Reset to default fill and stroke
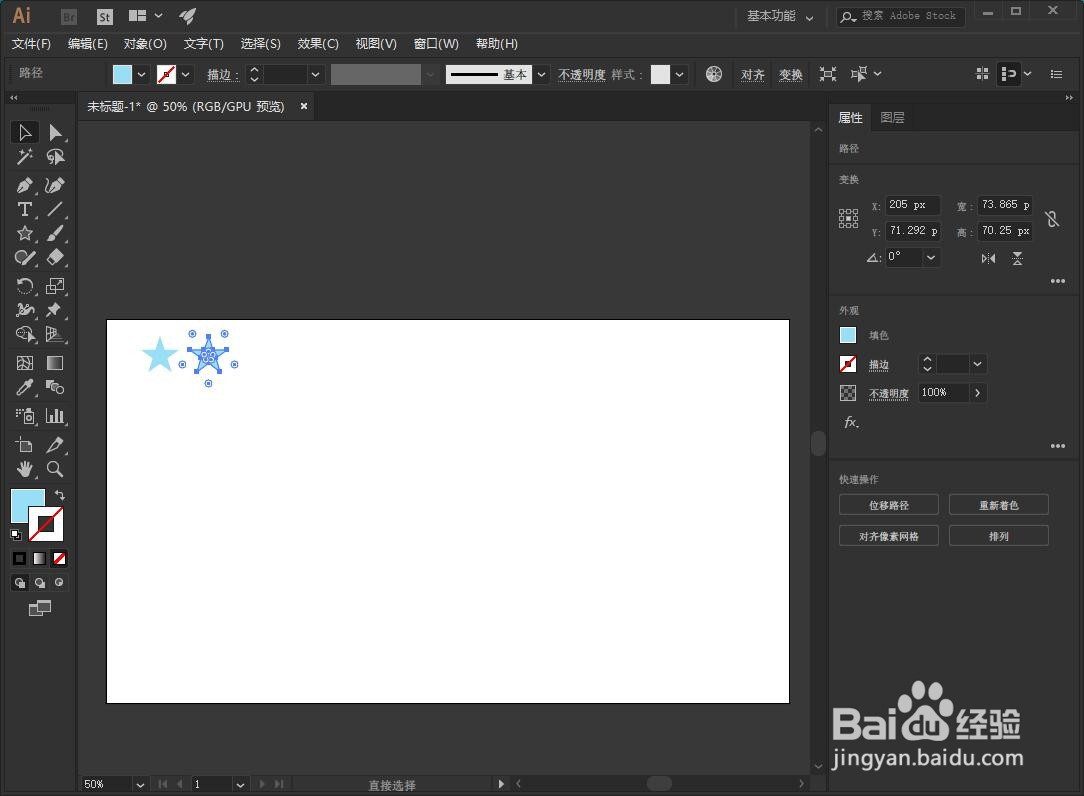This screenshot has width=1084, height=796. point(16,535)
